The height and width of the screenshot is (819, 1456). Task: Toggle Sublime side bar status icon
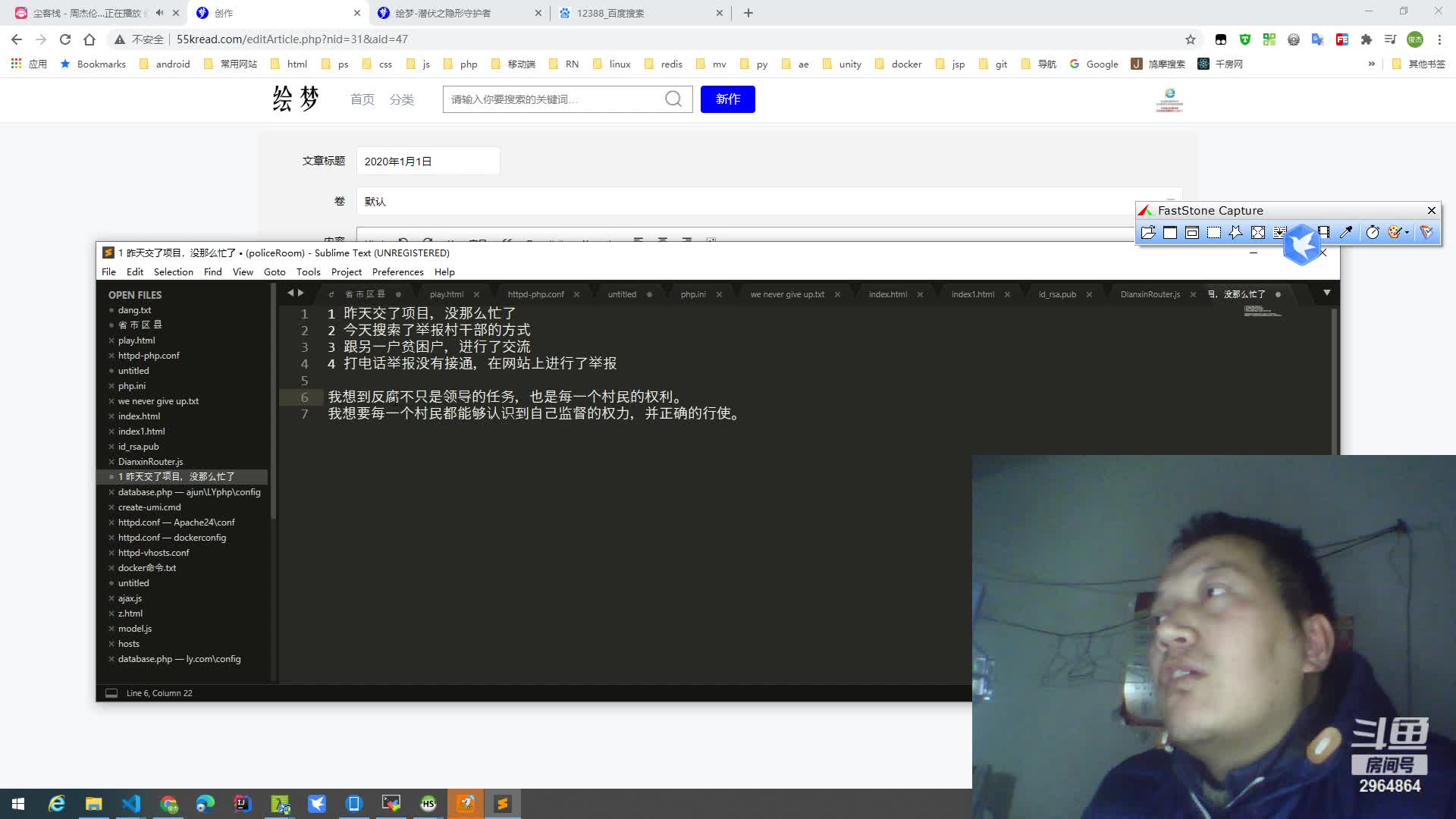(111, 693)
